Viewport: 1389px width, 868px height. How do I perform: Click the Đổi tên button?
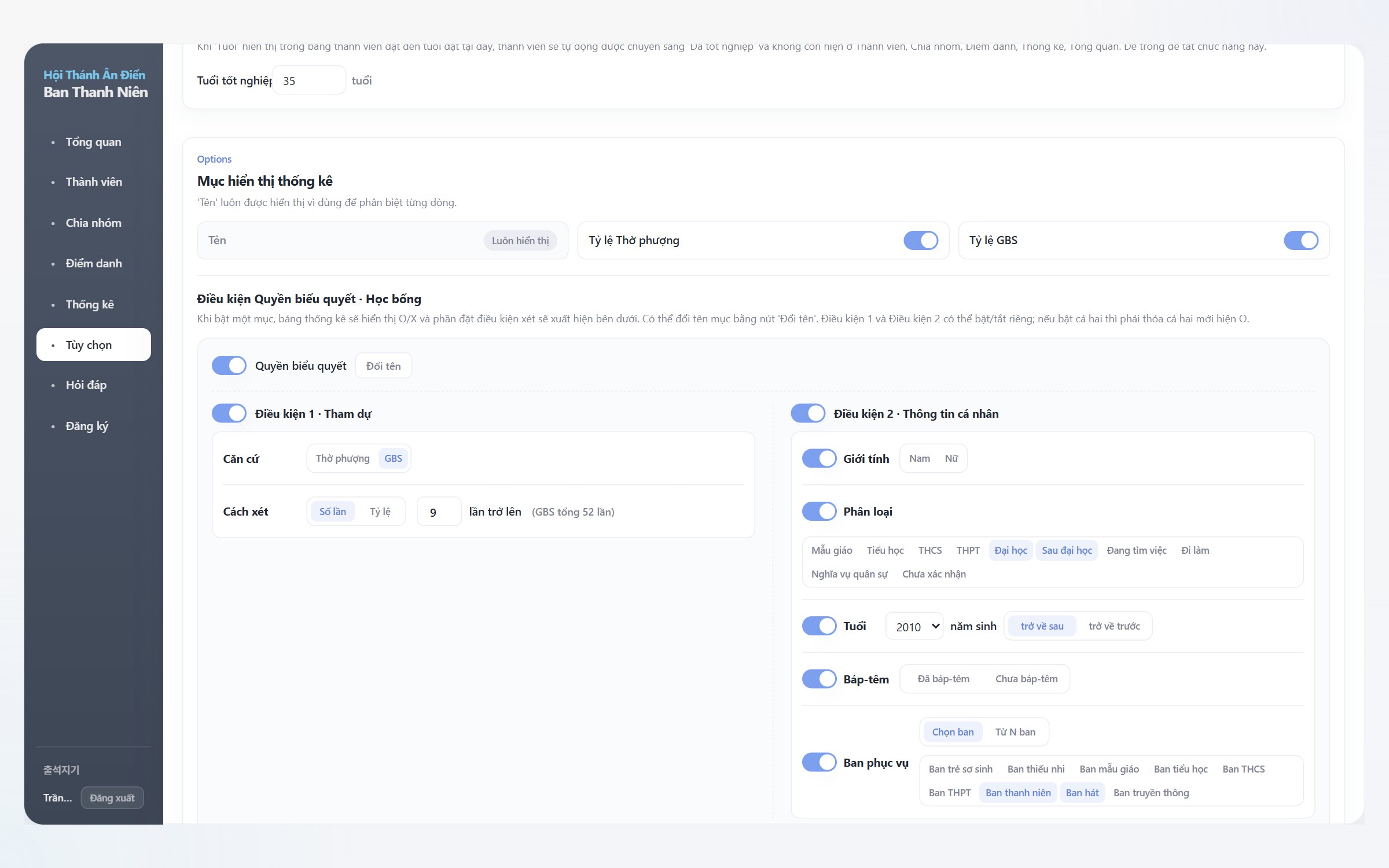[x=383, y=366]
